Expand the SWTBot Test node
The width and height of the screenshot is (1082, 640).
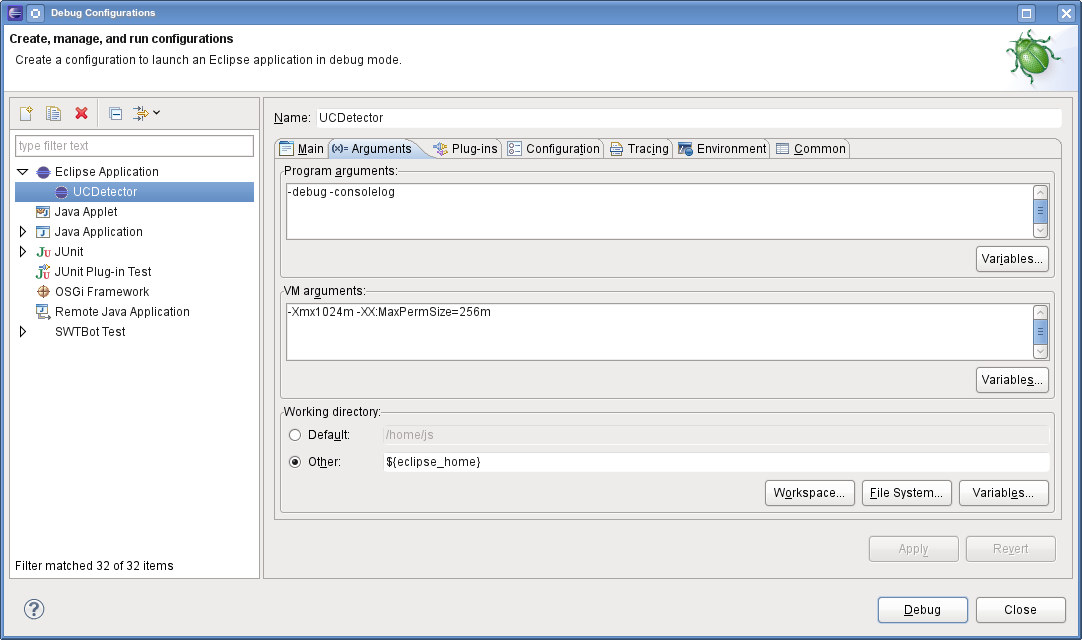click(x=23, y=332)
